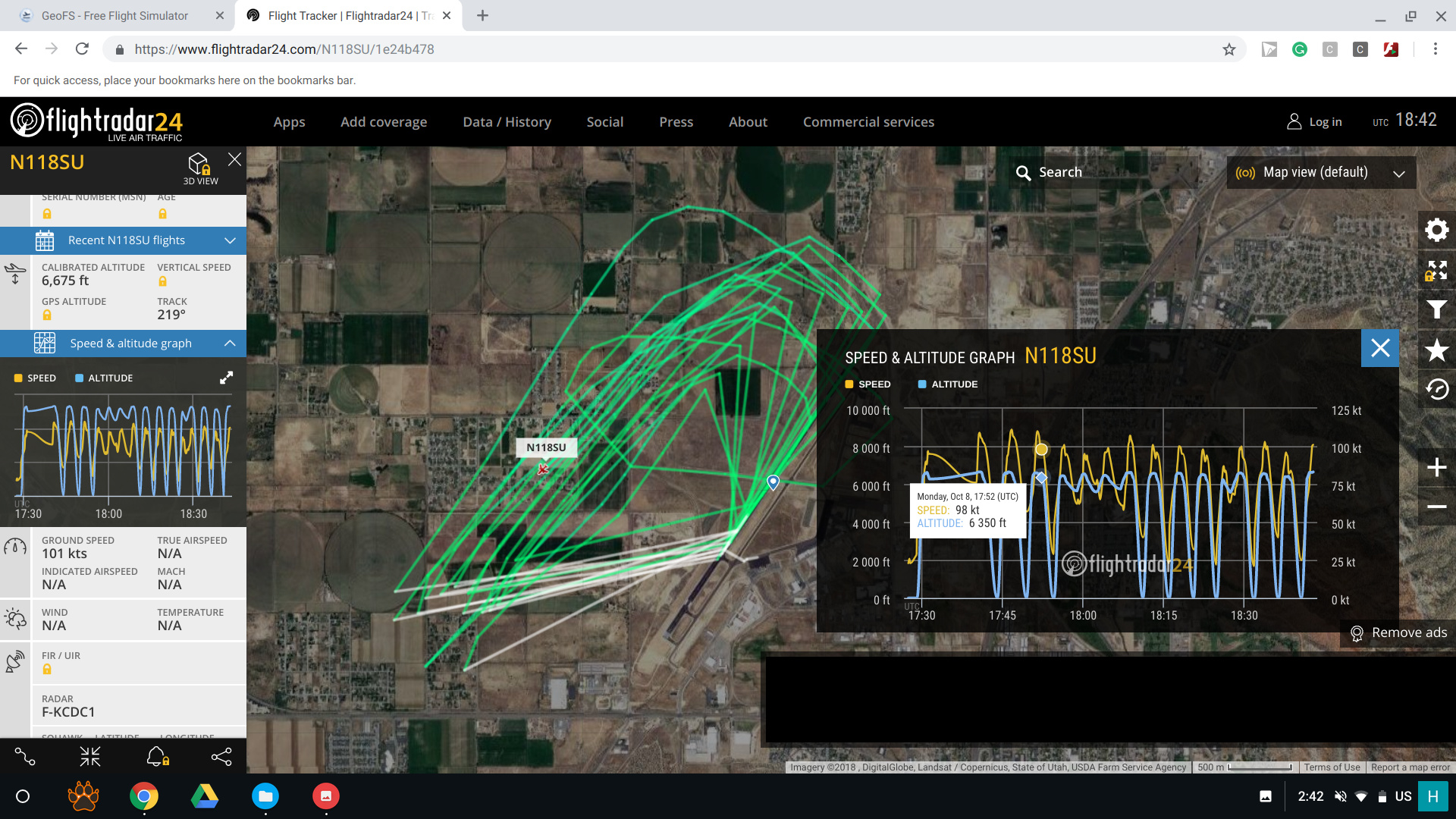Toggle SPEED series in sidebar graph

click(35, 378)
